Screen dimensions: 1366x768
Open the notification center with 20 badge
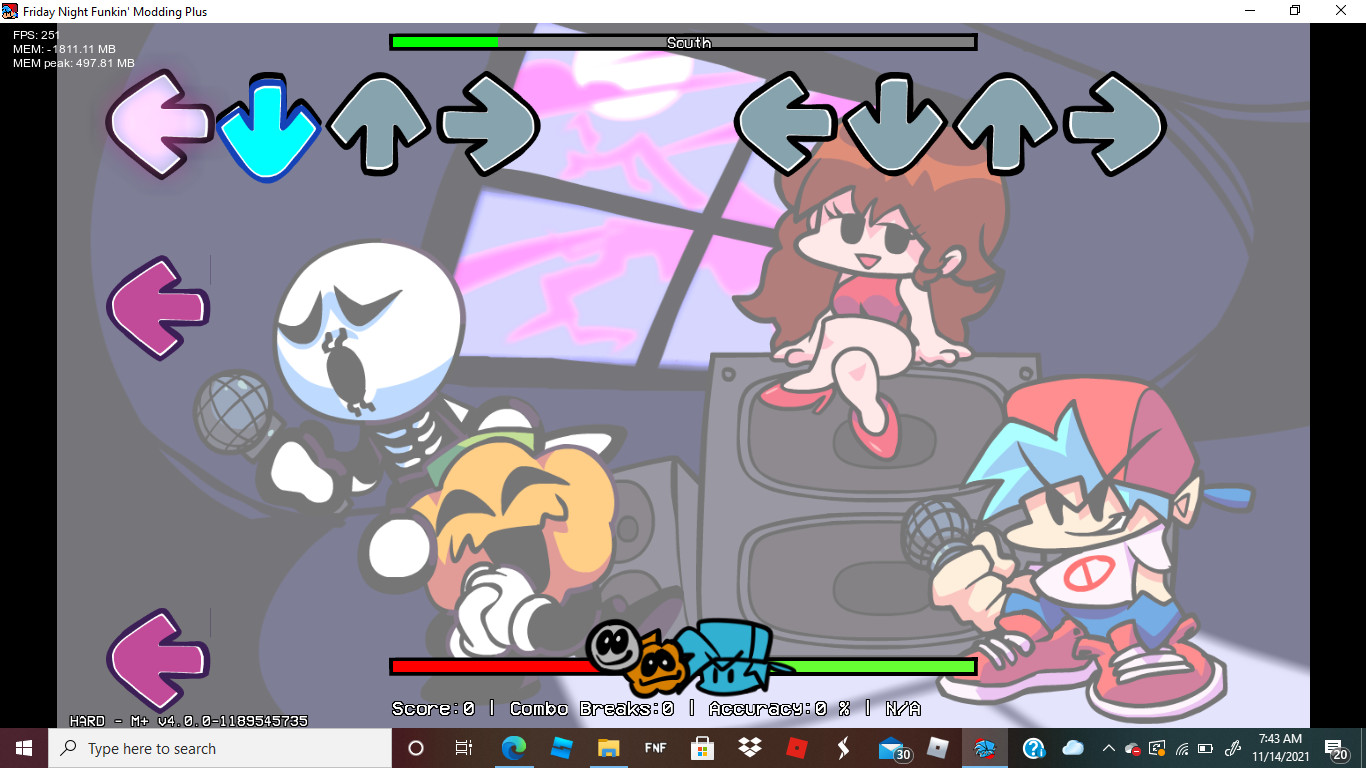pyautogui.click(x=1337, y=748)
